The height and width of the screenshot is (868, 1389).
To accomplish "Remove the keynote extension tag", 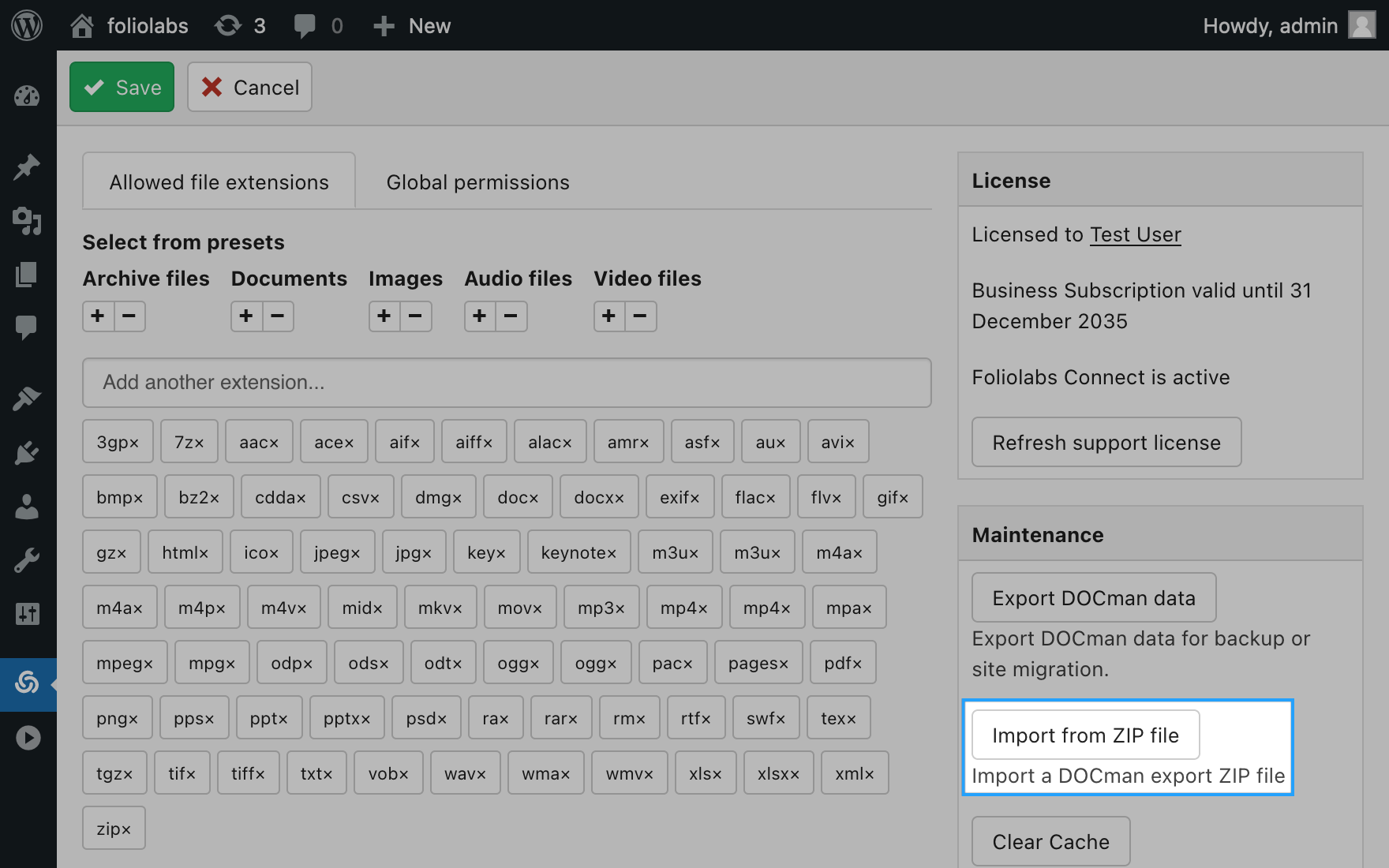I will (612, 554).
